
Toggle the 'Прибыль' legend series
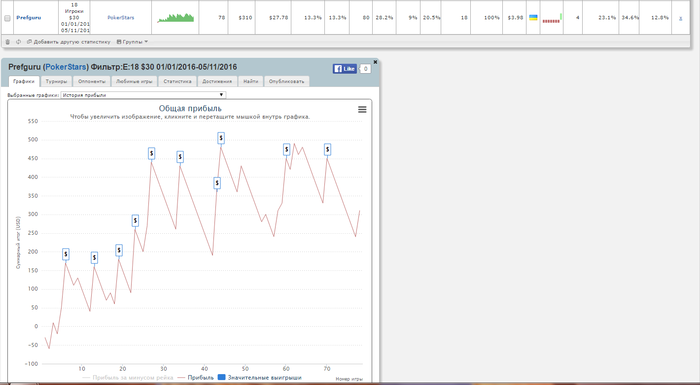coord(196,378)
